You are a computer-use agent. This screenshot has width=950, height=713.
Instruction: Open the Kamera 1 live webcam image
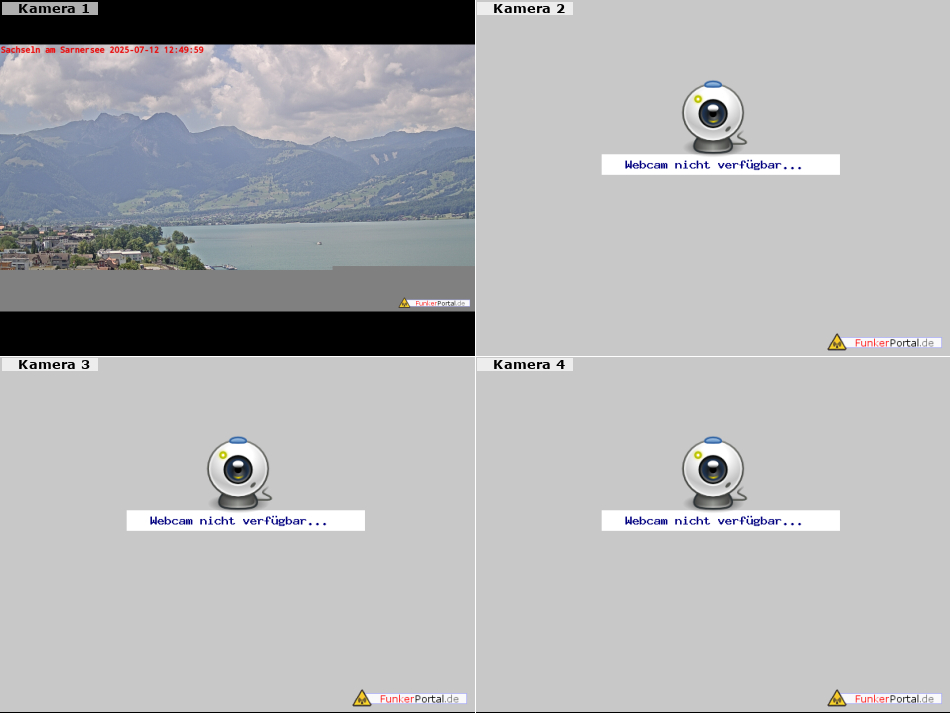pyautogui.click(x=238, y=177)
